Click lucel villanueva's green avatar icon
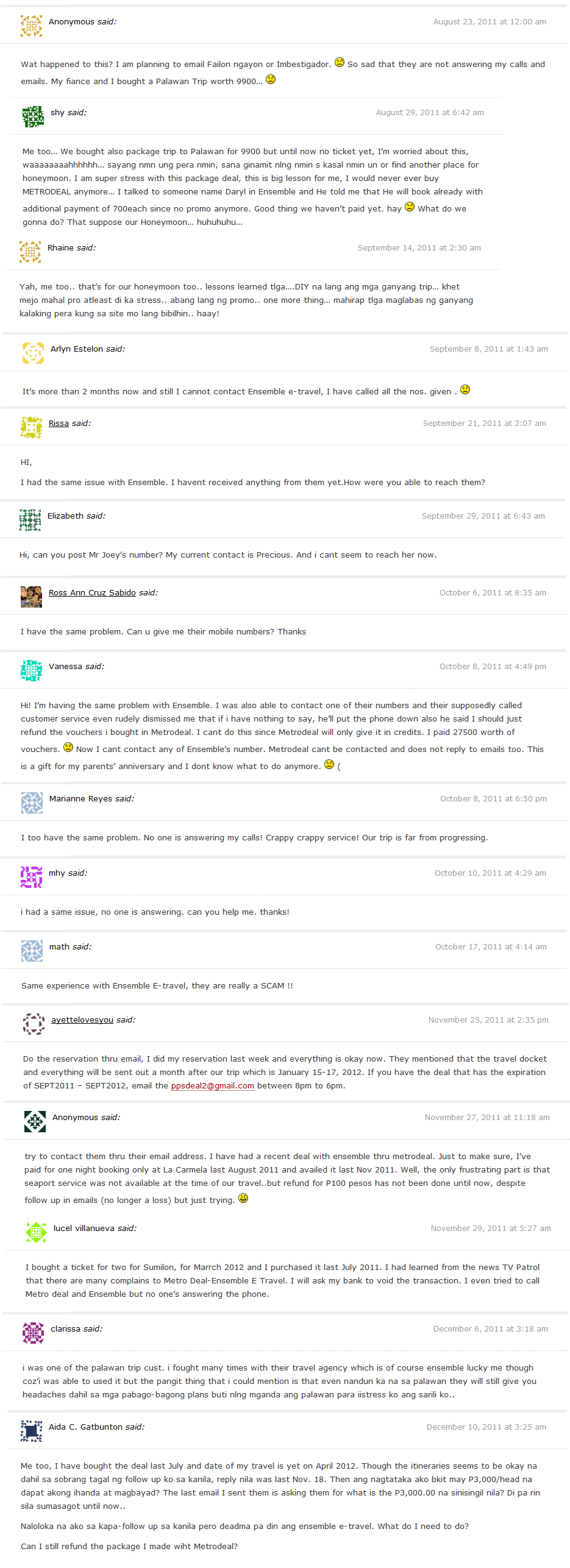The image size is (570, 1568). pos(36,1232)
